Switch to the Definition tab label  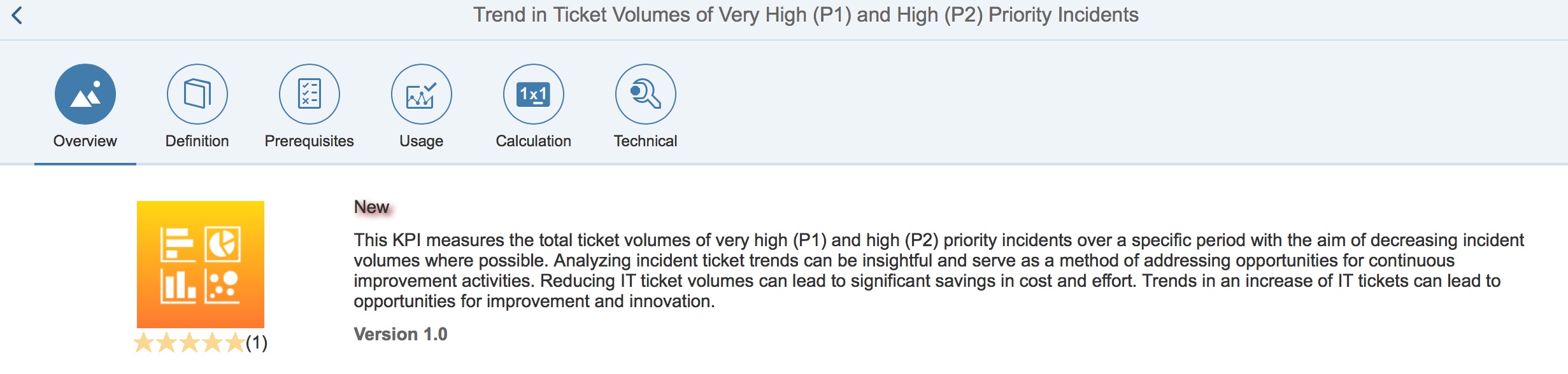197,141
